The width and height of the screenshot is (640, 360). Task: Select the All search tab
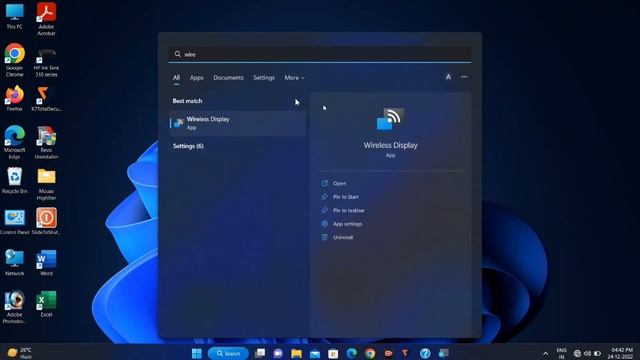pyautogui.click(x=176, y=78)
